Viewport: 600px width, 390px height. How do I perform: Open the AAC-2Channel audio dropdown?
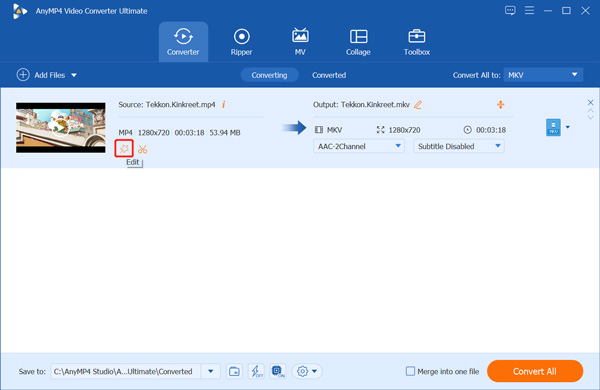359,146
